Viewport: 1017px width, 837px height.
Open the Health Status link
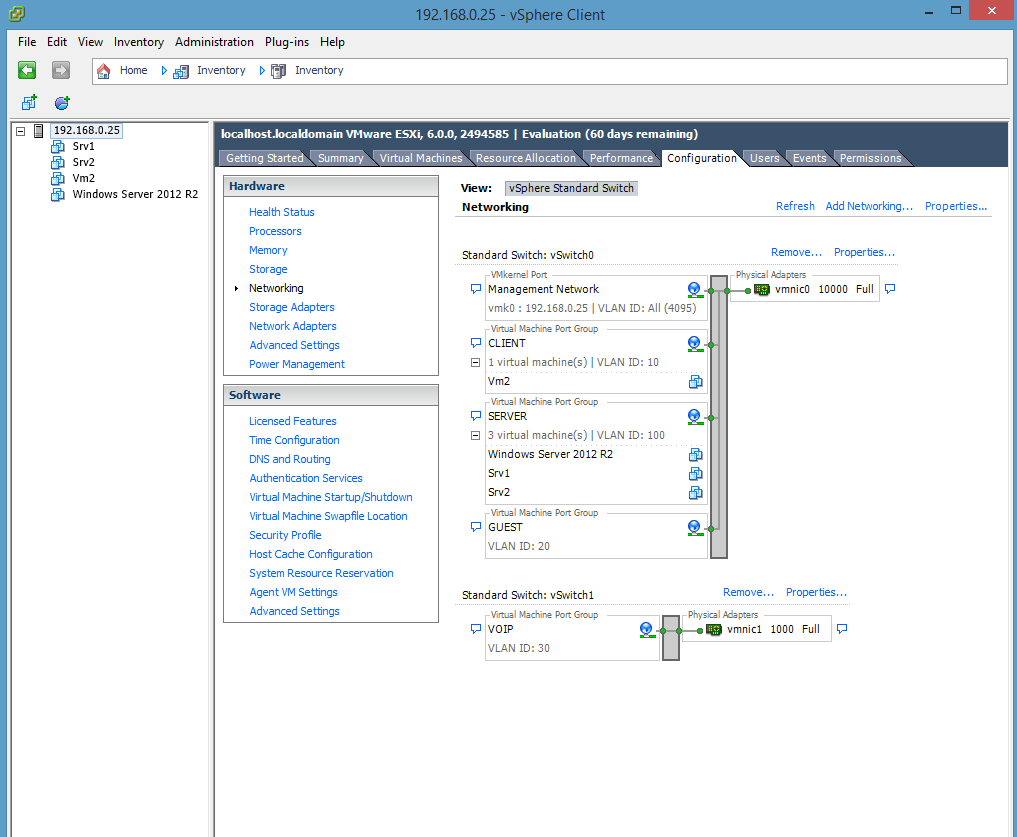point(281,212)
